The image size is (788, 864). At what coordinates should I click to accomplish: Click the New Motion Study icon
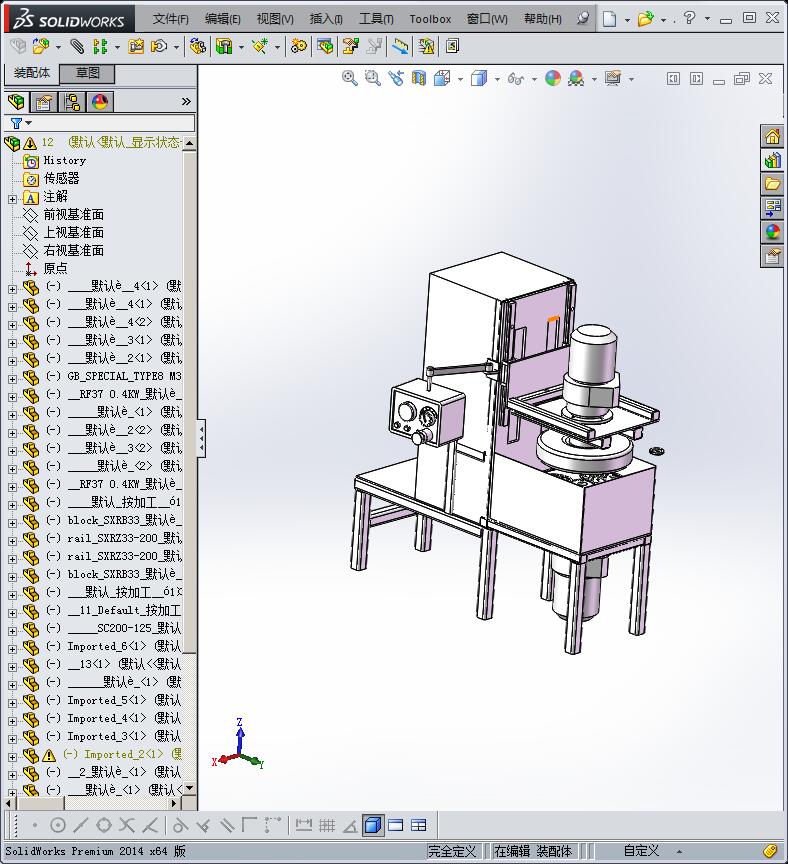tap(299, 46)
